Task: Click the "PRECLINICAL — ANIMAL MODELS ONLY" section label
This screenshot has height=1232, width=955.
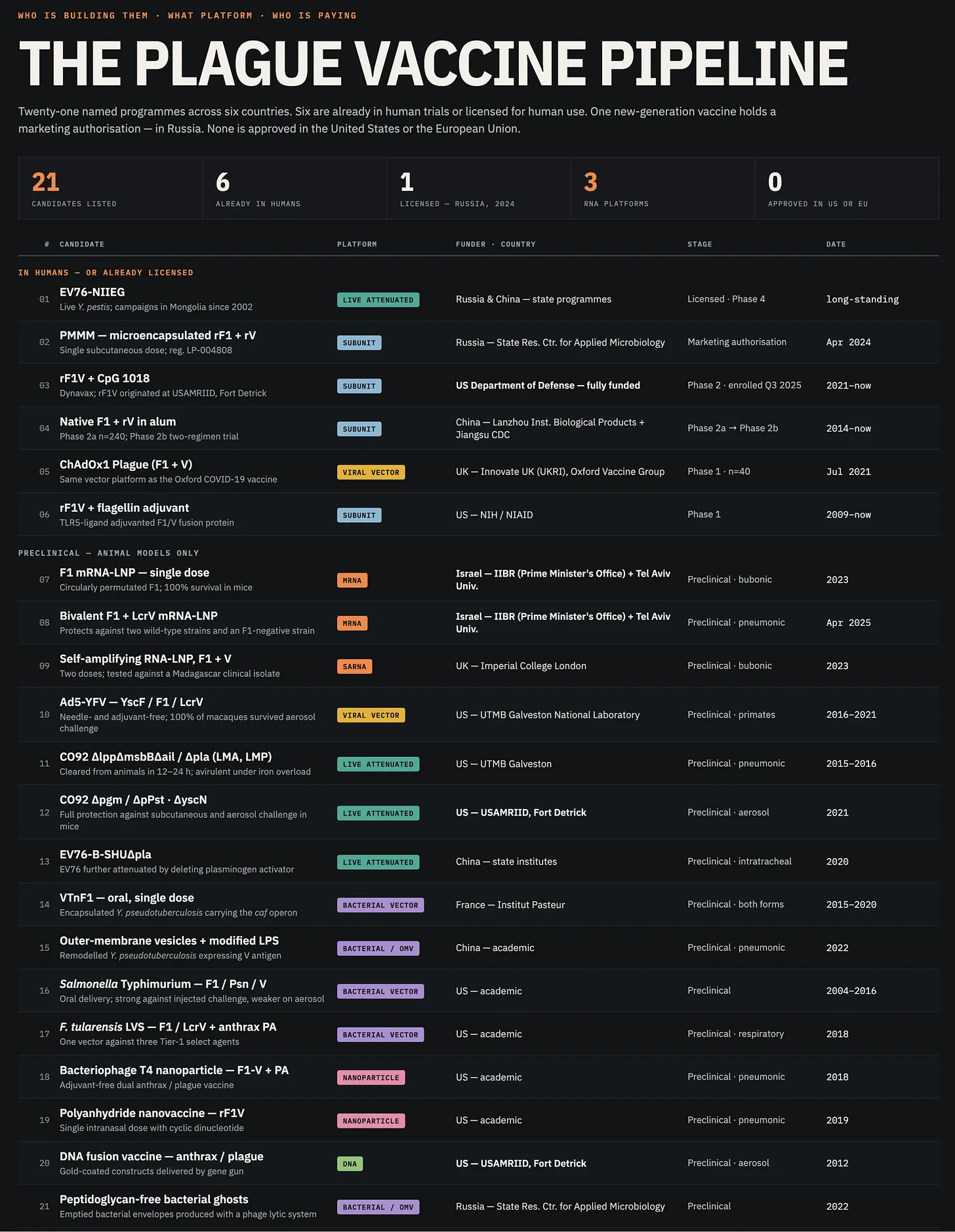Action: 108,554
